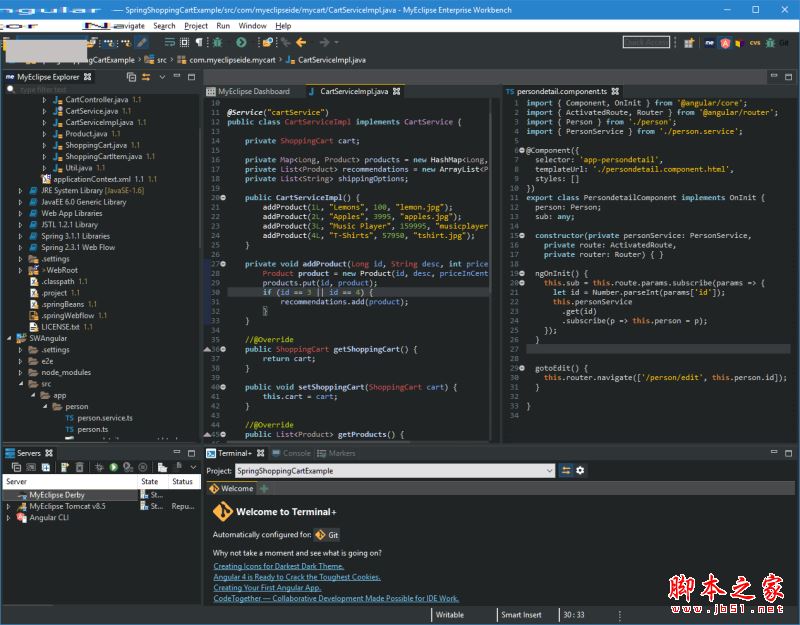Image resolution: width=800 pixels, height=625 pixels.
Task: Expand the WebRoot folder
Action: (20, 270)
